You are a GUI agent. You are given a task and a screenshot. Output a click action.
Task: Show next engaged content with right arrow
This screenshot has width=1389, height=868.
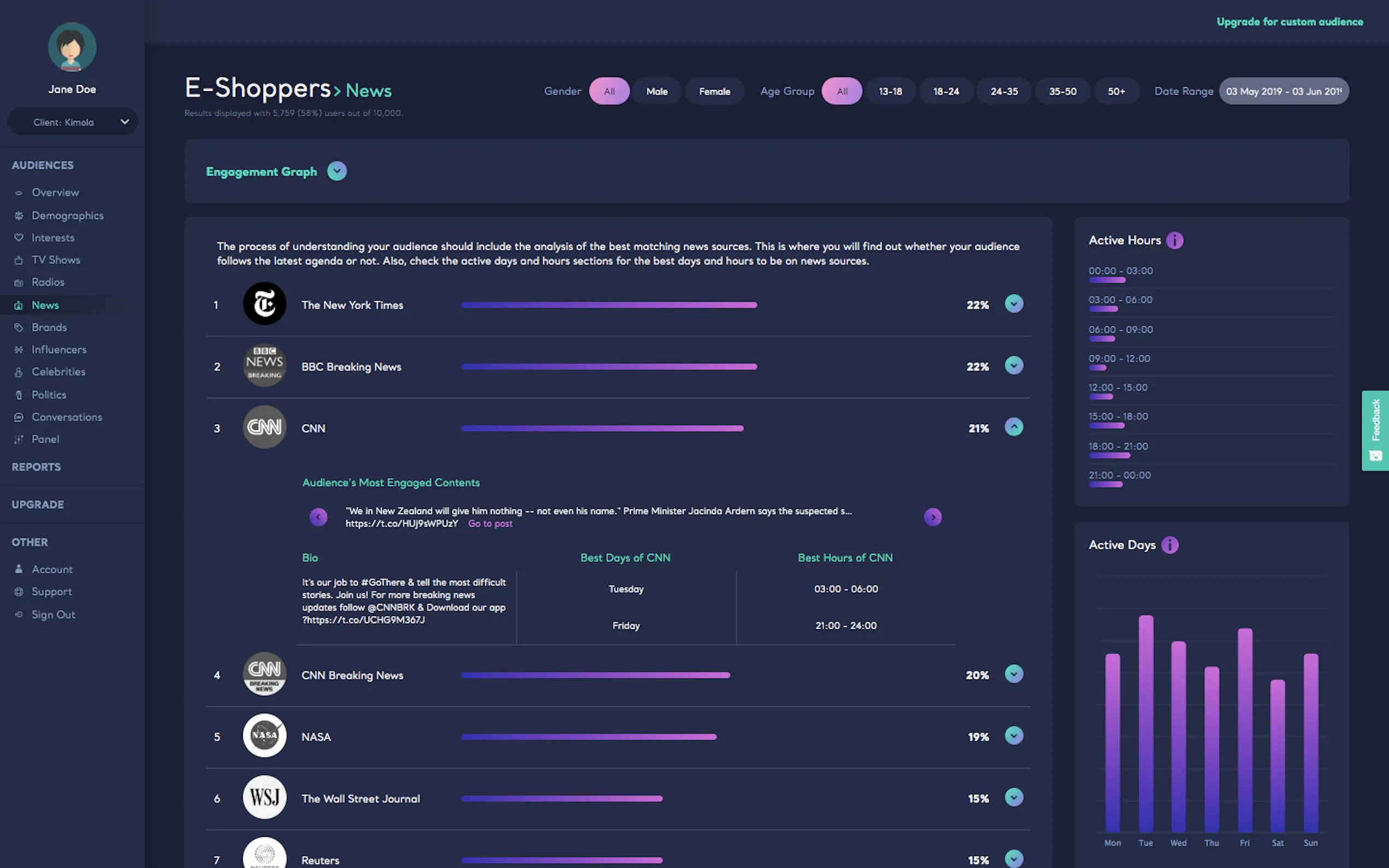[932, 517]
